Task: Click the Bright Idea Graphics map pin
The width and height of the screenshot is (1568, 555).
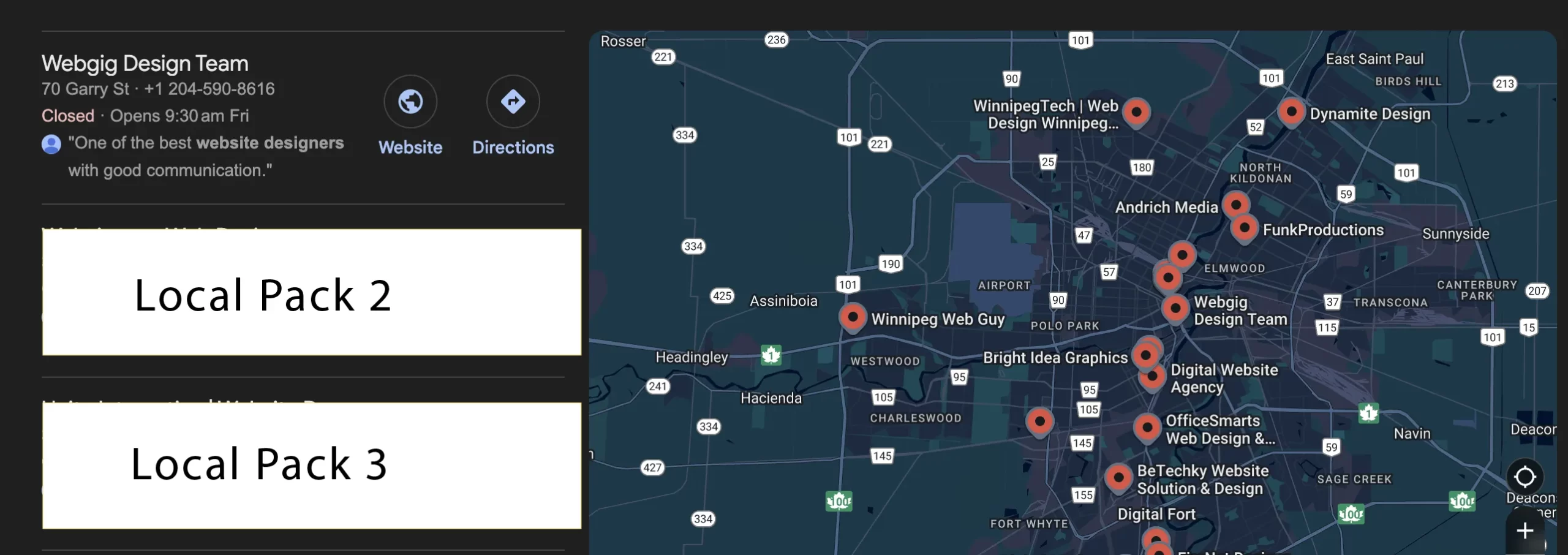Action: tap(1145, 355)
